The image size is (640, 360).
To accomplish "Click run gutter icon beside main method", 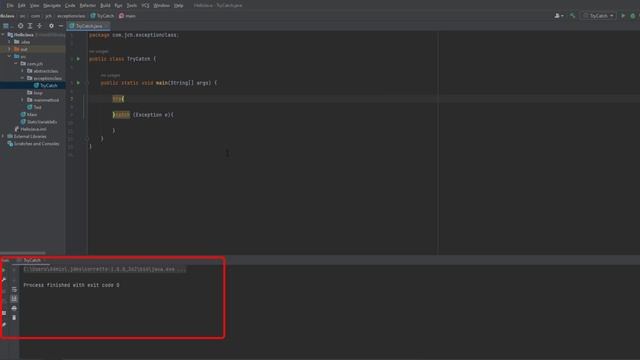I will pyautogui.click(x=78, y=83).
